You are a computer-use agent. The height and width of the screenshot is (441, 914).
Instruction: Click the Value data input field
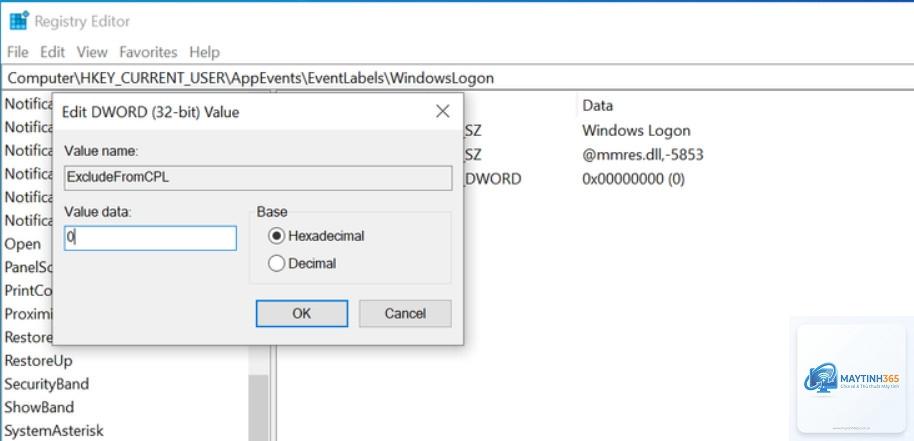[150, 238]
